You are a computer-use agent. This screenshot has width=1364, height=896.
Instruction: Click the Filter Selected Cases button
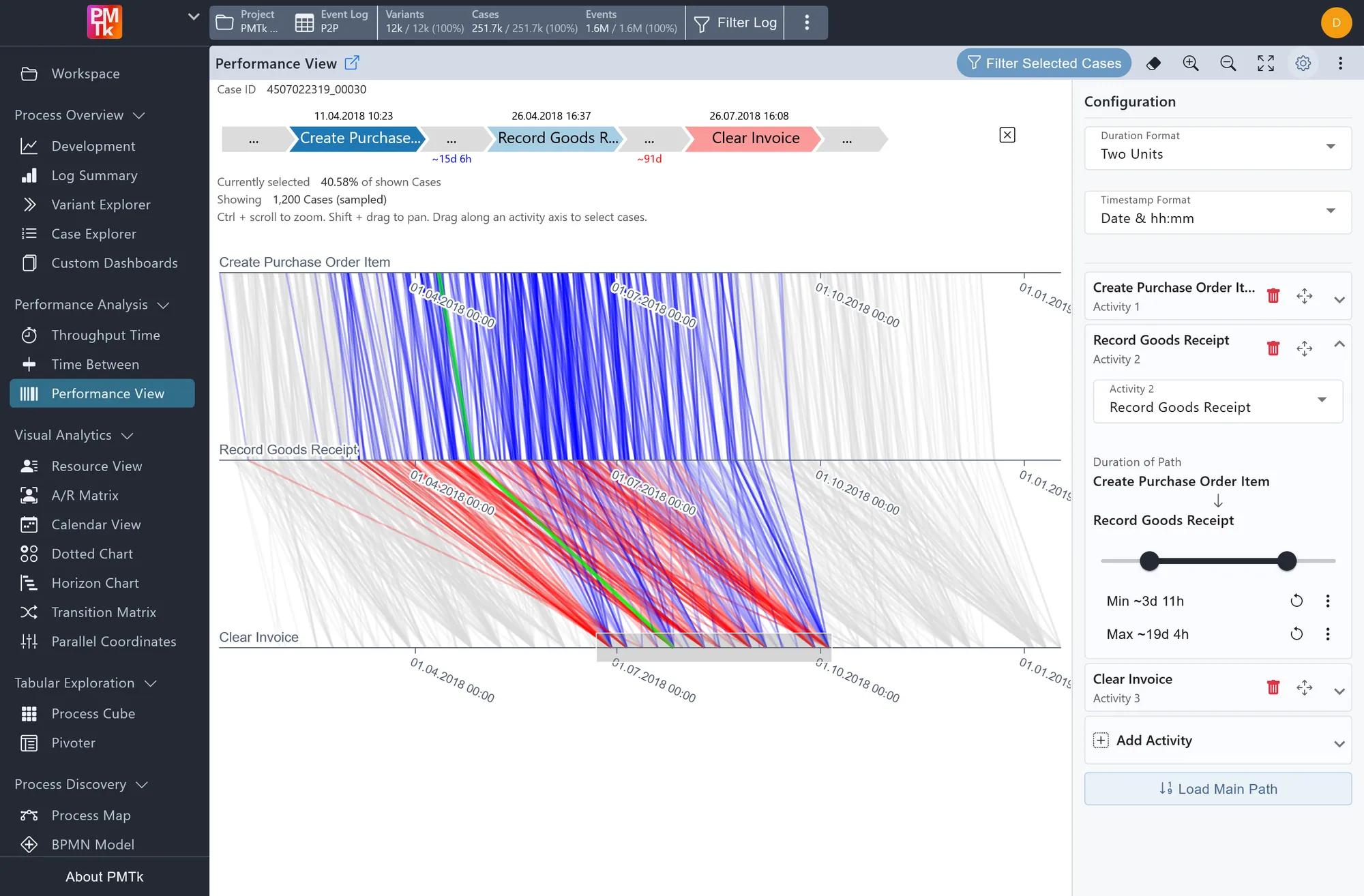pos(1043,63)
